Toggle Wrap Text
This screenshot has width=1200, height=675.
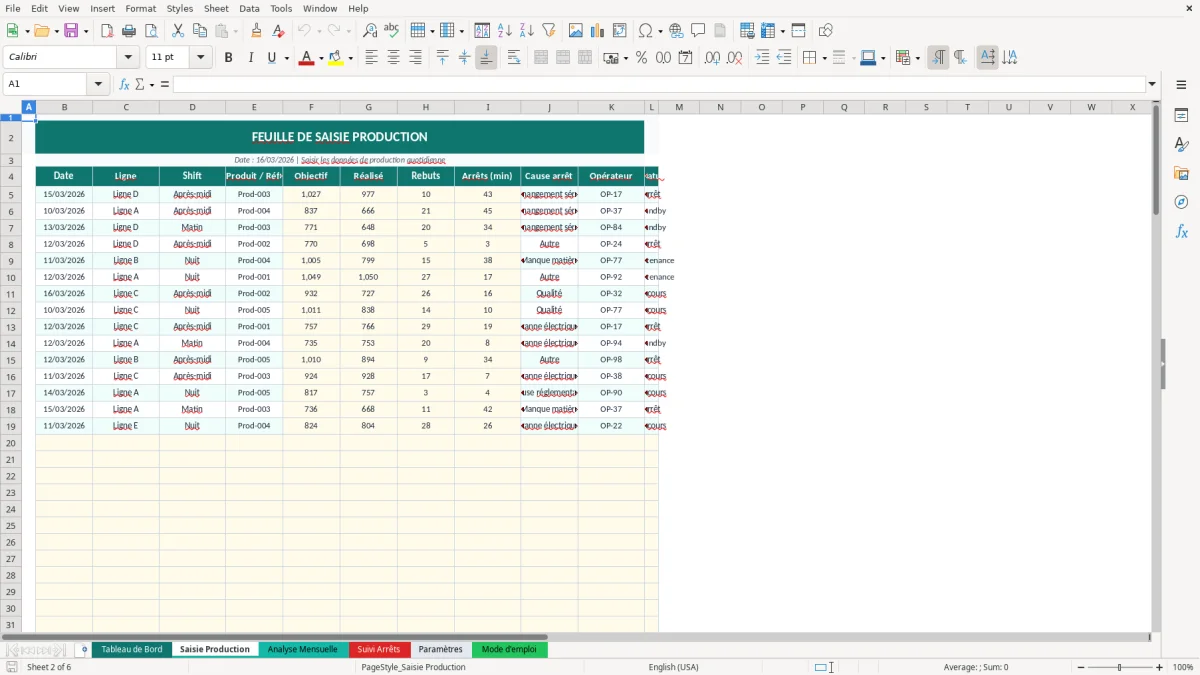pyautogui.click(x=514, y=58)
